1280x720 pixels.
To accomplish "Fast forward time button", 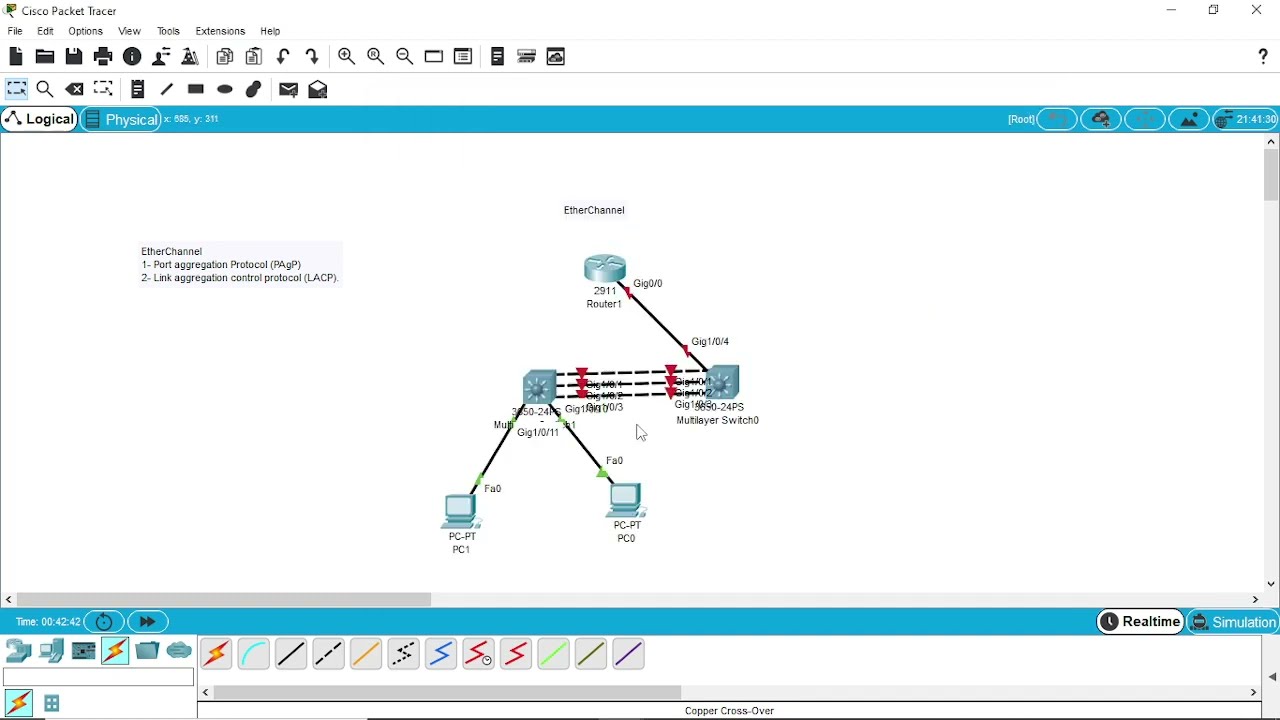I will tap(148, 622).
